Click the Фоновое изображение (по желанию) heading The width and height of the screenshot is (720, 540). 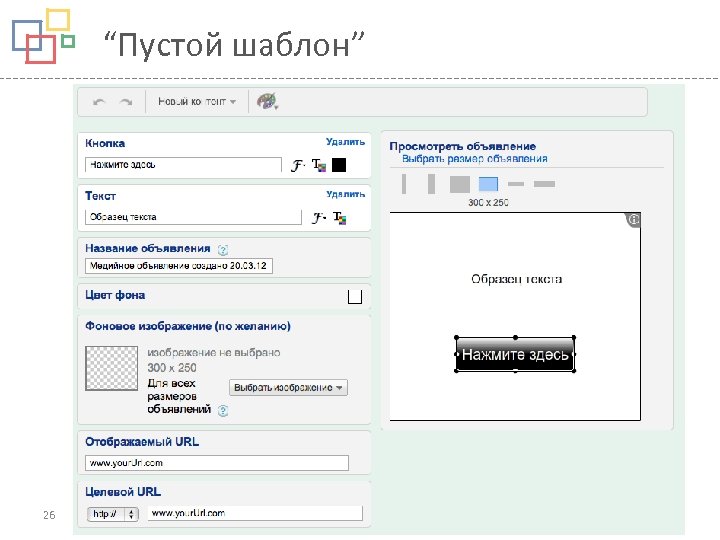pos(188,326)
